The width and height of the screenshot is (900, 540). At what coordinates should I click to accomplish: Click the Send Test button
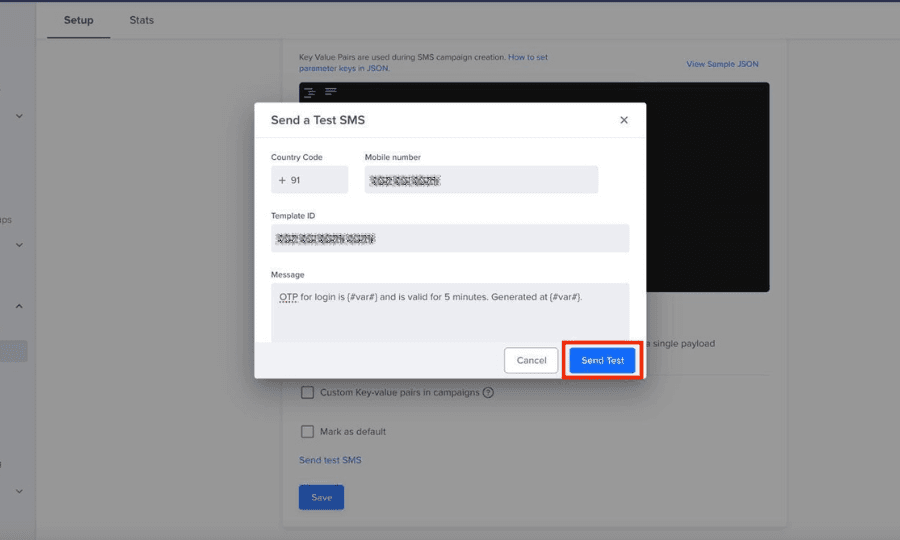point(602,360)
